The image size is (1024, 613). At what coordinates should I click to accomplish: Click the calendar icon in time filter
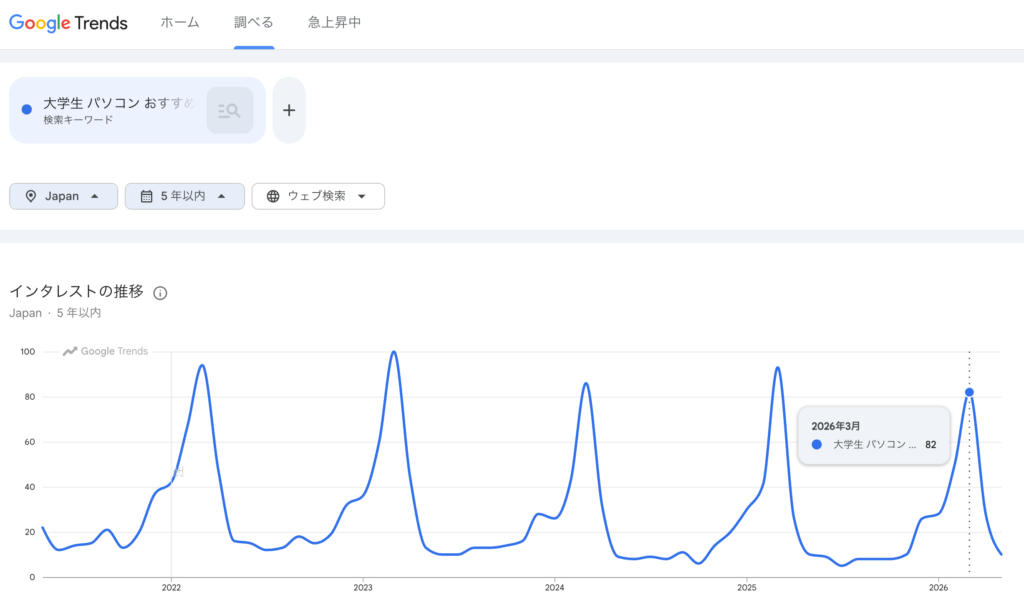pos(146,196)
